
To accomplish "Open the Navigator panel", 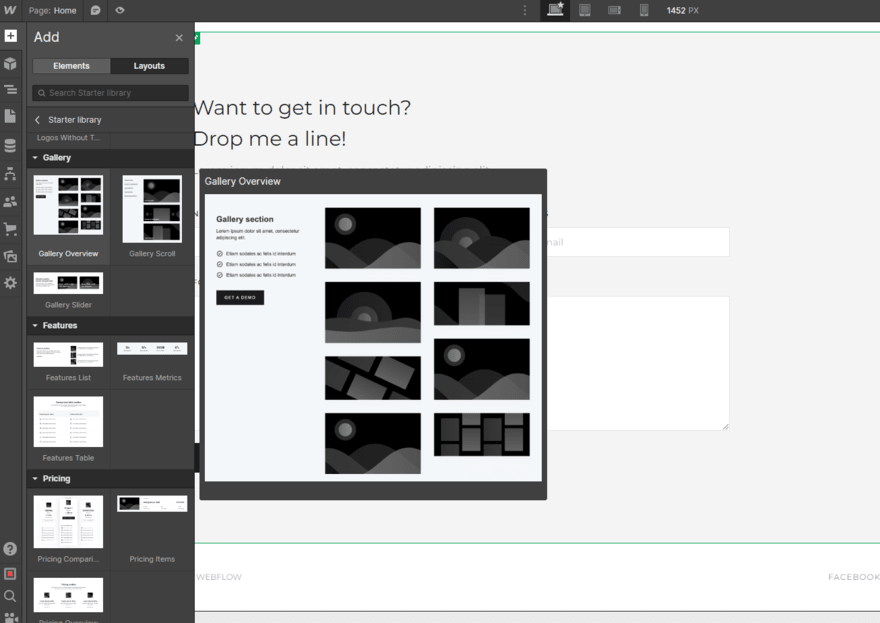I will tap(10, 90).
